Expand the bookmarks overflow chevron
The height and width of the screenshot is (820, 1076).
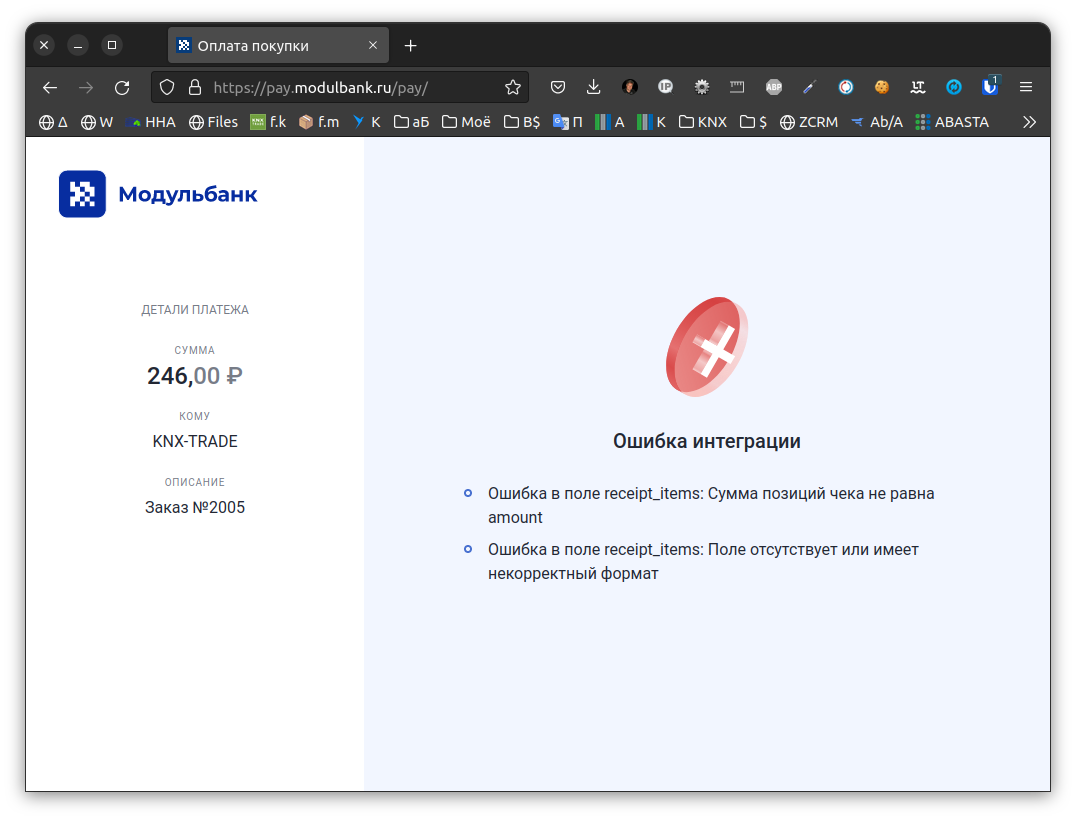1029,121
